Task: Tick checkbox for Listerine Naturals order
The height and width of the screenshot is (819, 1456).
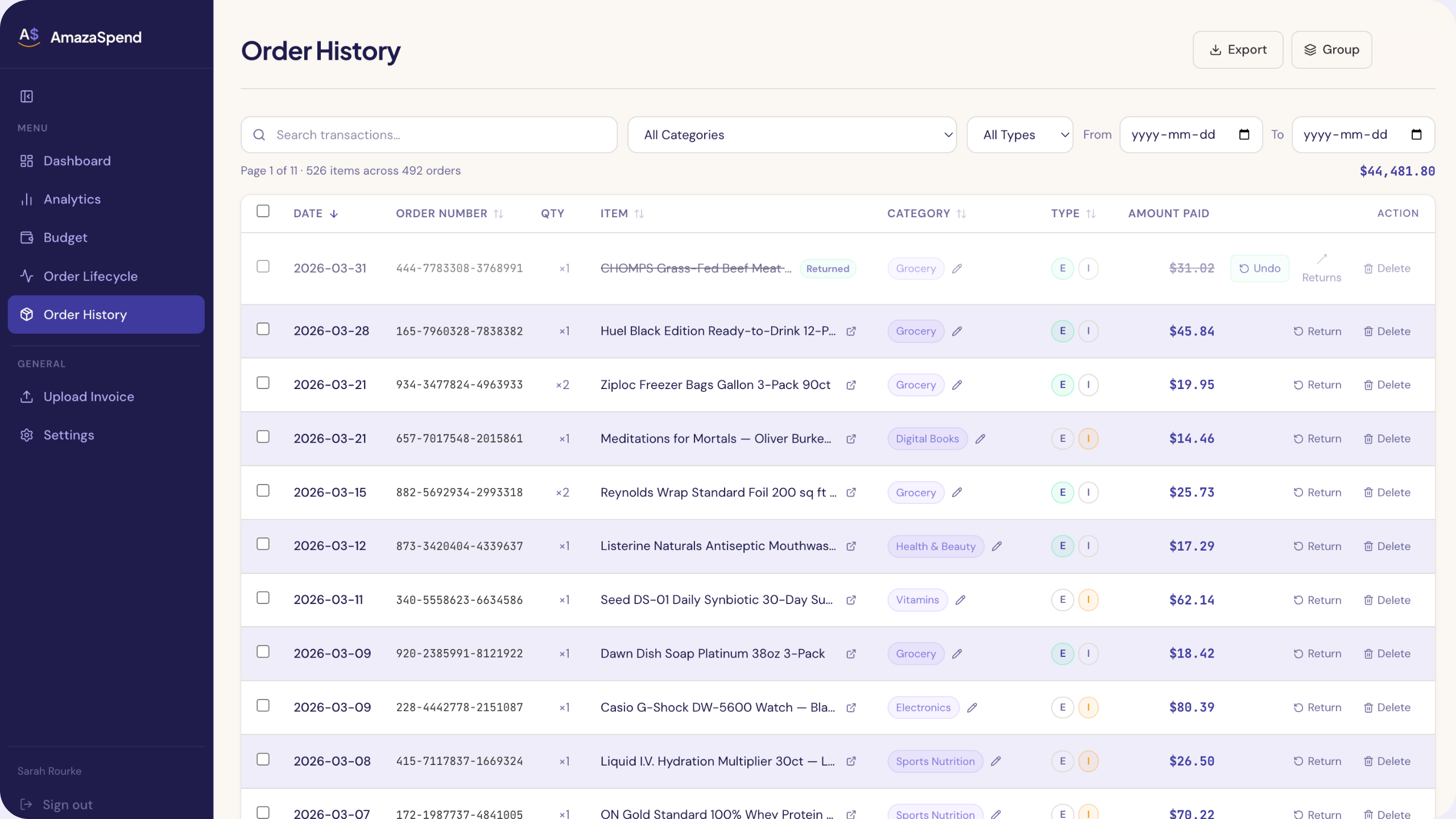Action: 263,544
